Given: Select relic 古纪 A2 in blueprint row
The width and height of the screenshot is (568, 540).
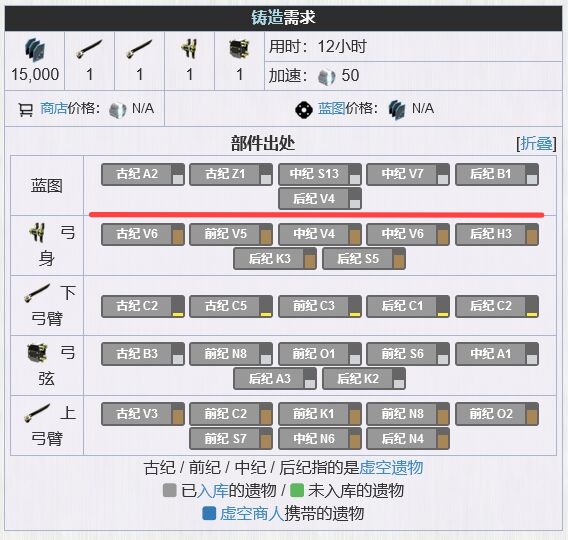Looking at the screenshot, I should pyautogui.click(x=143, y=174).
